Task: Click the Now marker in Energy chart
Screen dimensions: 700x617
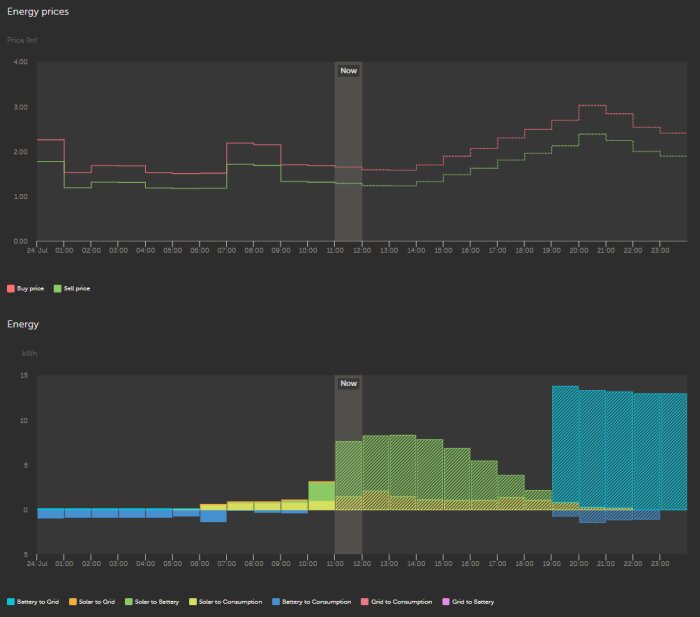Action: pyautogui.click(x=348, y=383)
